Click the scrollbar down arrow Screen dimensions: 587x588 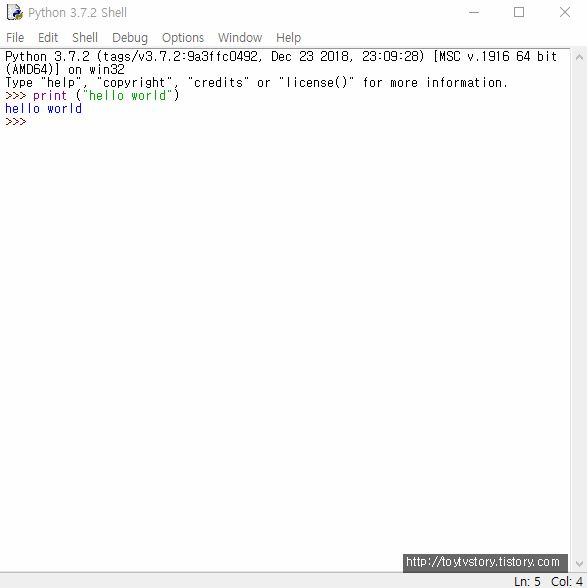tap(579, 564)
